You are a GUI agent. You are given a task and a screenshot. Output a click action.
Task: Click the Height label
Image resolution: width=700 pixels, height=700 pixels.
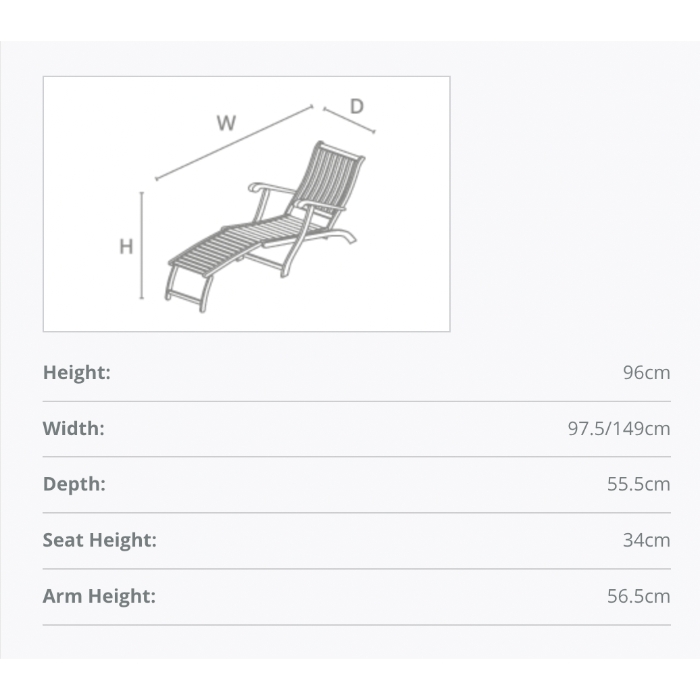click(77, 372)
